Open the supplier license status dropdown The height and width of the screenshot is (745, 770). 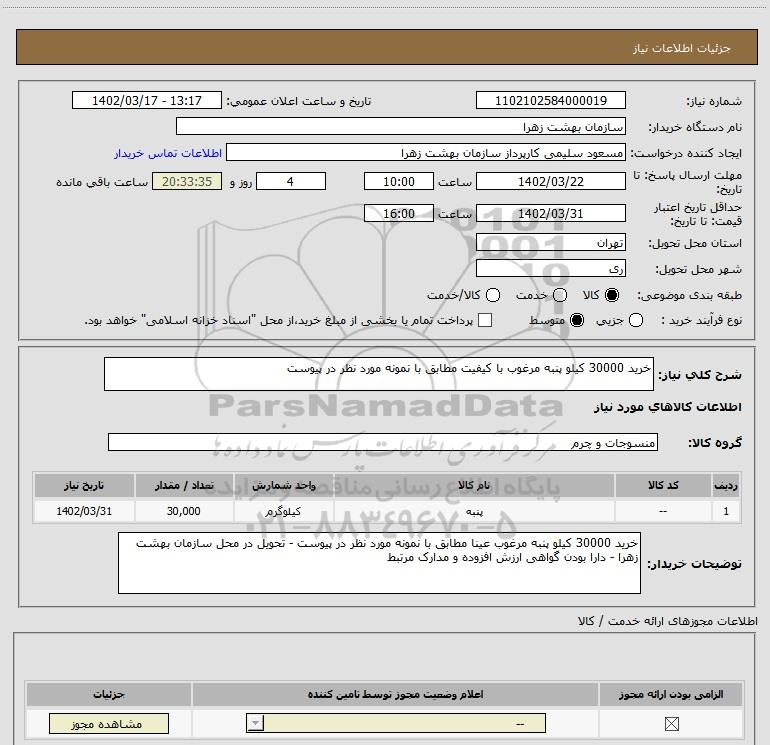click(x=396, y=723)
